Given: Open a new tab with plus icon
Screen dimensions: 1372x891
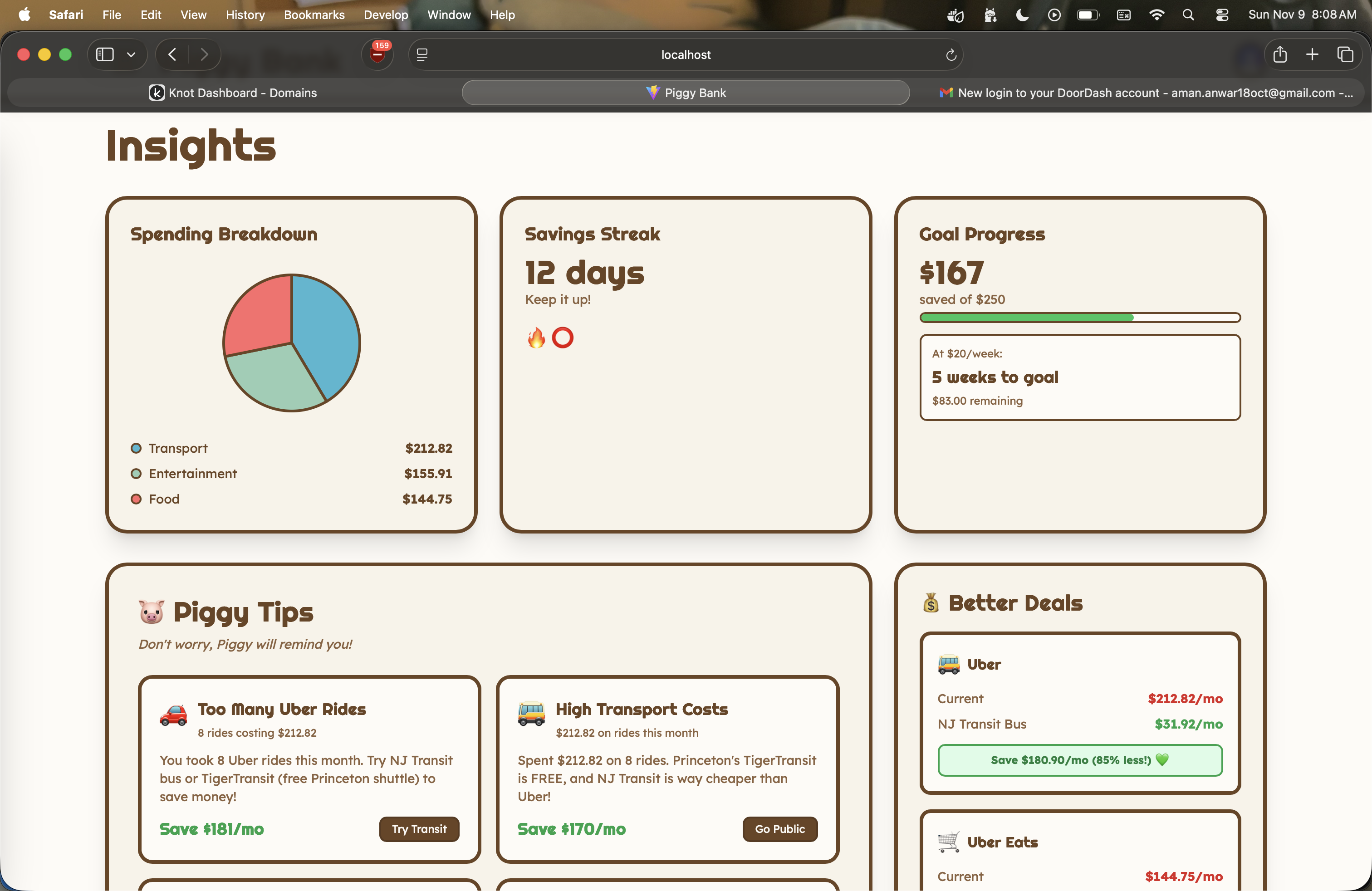Looking at the screenshot, I should (1312, 54).
